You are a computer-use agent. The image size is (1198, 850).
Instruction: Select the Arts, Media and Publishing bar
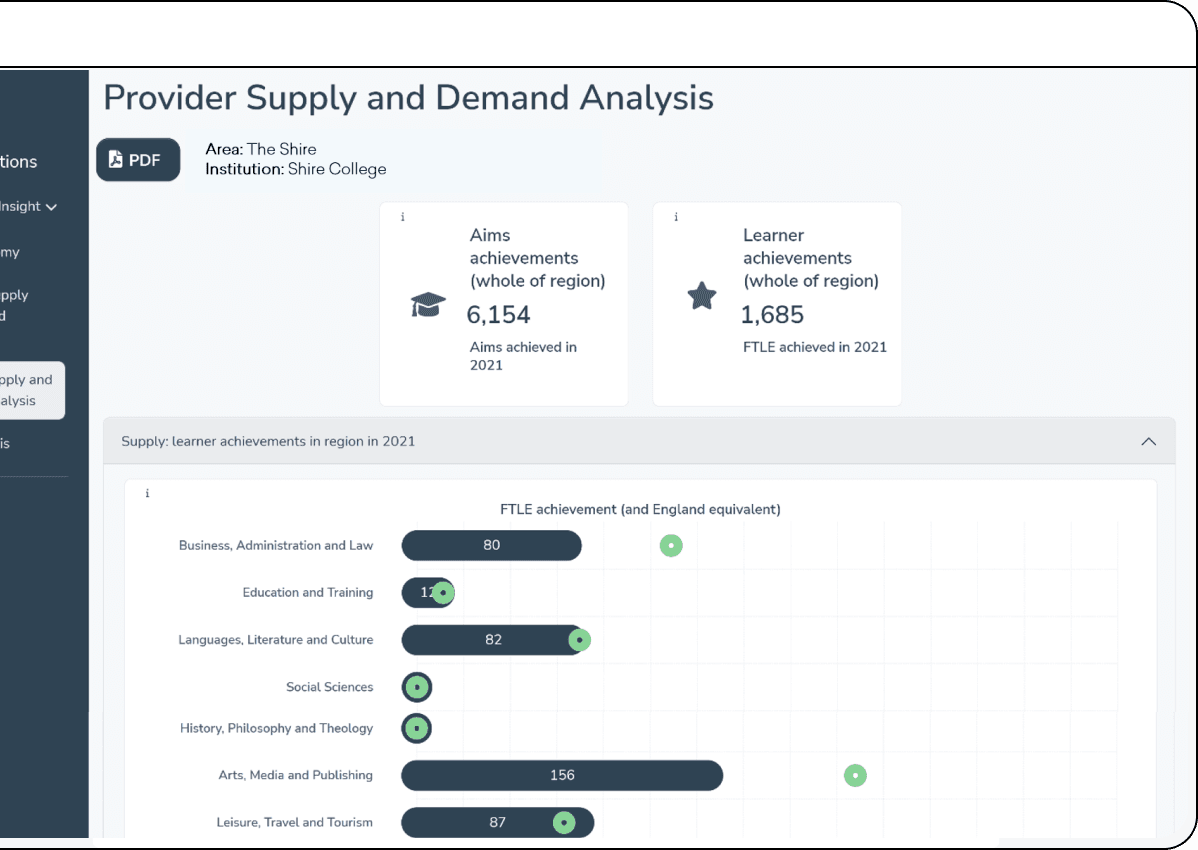click(x=561, y=775)
